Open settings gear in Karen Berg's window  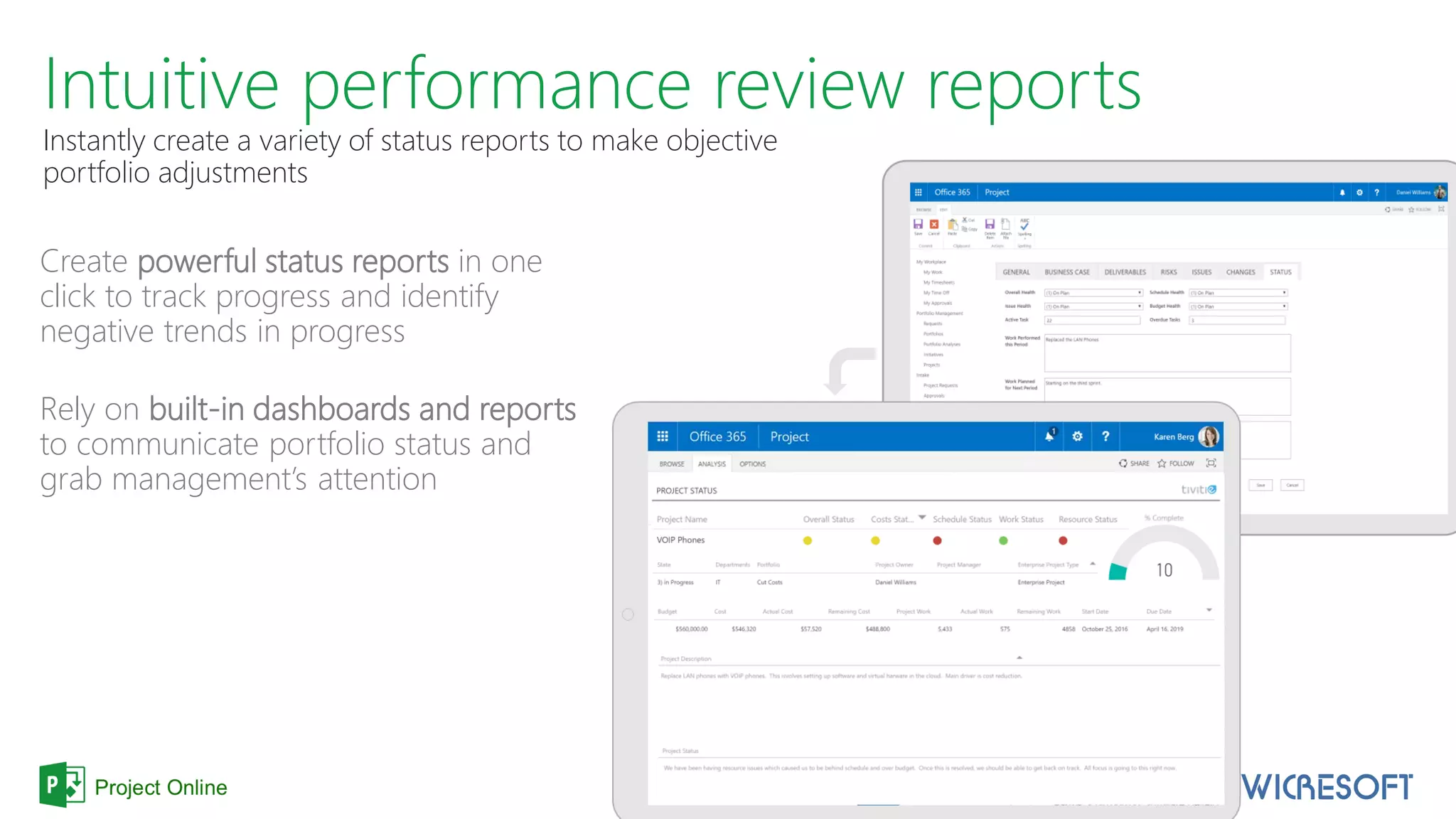point(1078,437)
